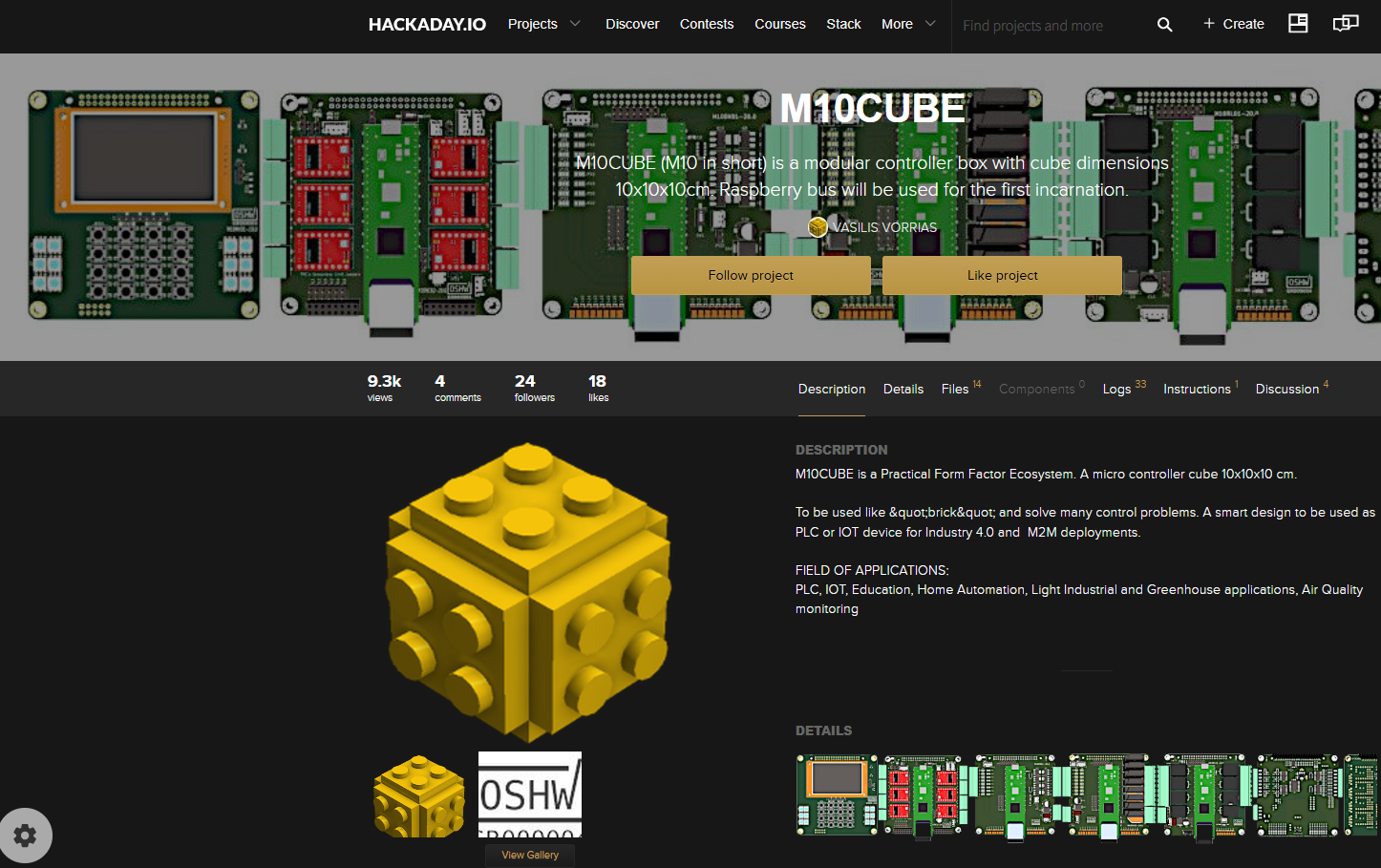
Task: Open the messages chat icon in header
Action: (1345, 24)
